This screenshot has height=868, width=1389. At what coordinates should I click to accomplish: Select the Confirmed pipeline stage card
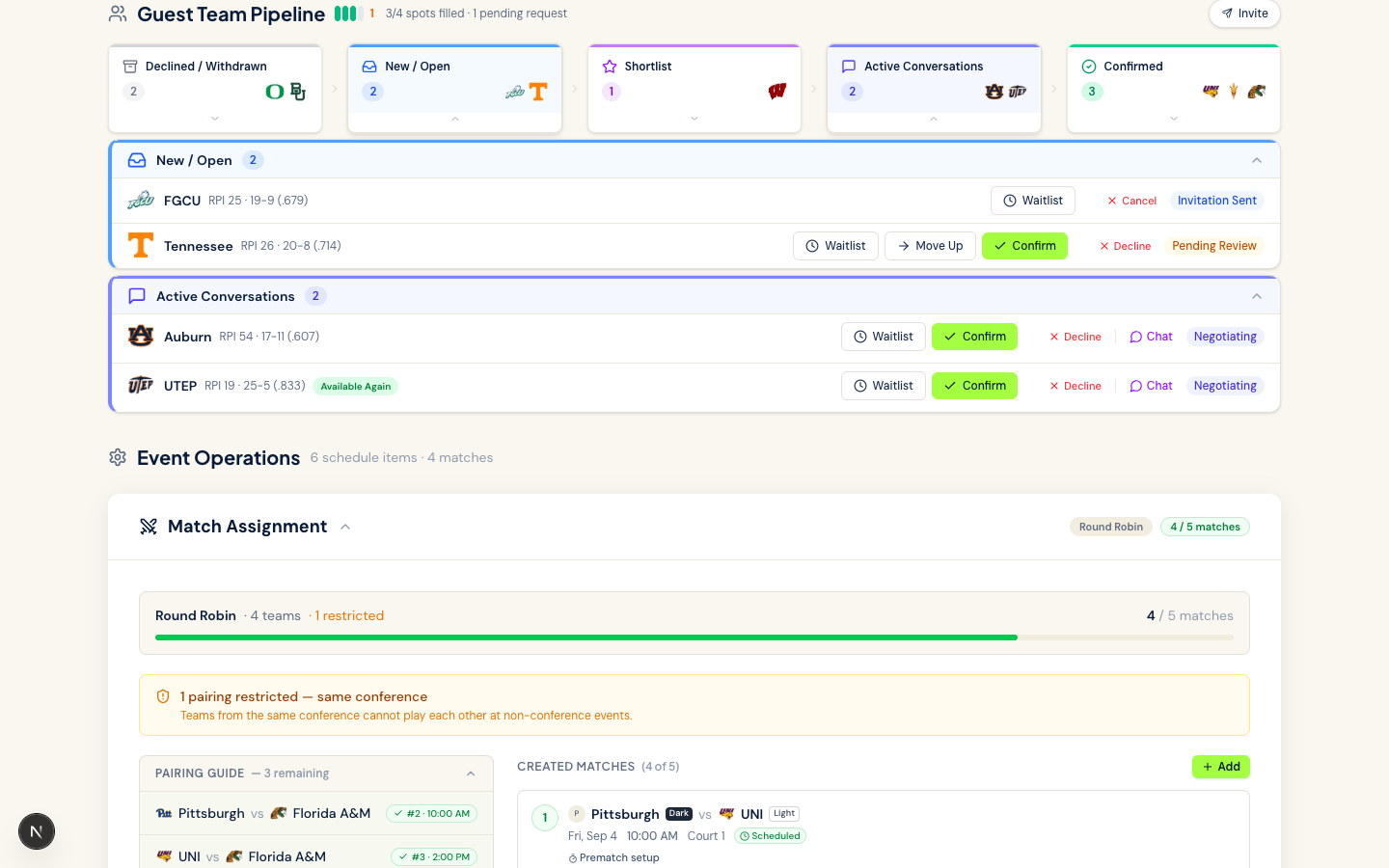[1173, 89]
